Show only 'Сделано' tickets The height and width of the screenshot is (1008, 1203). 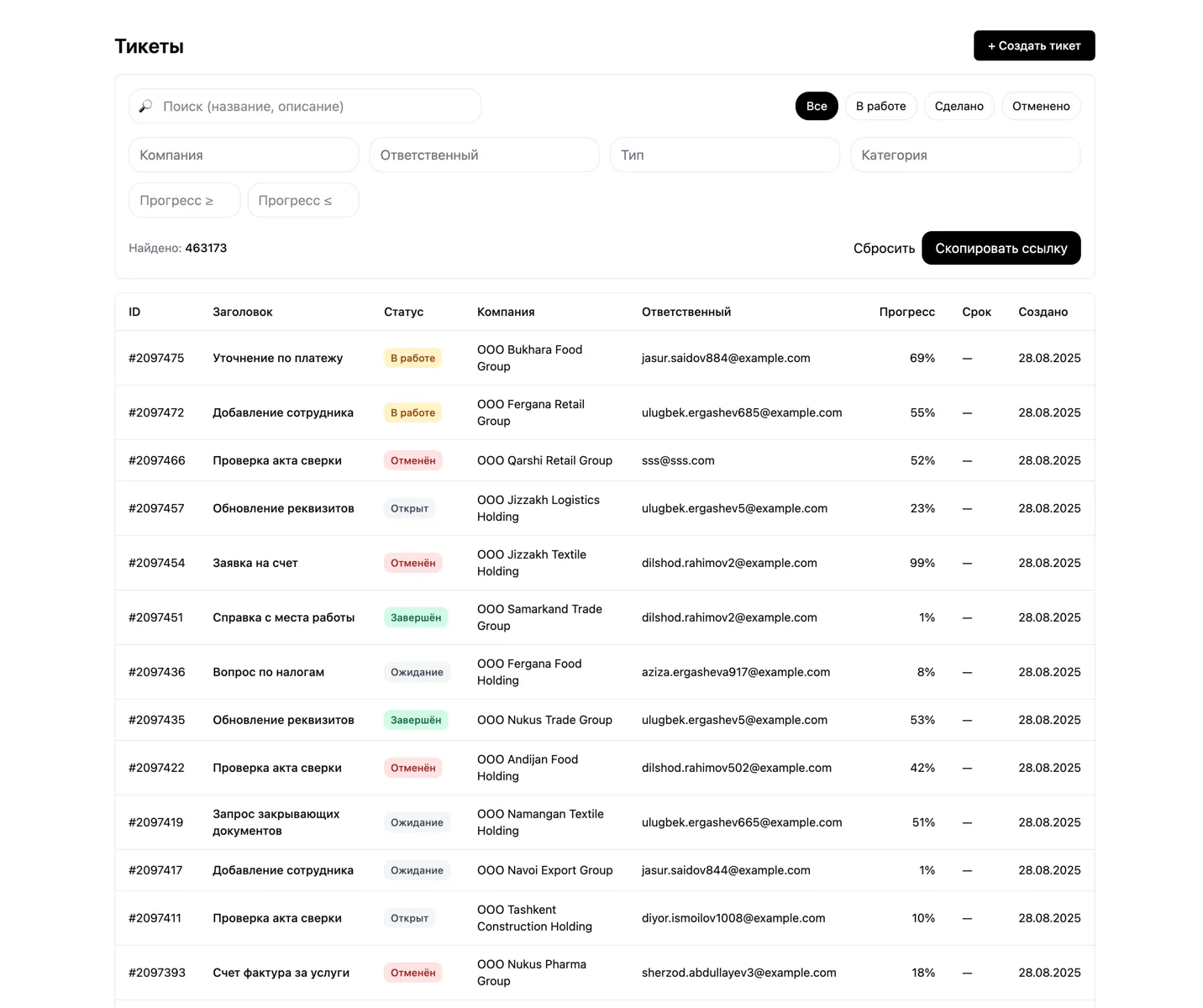[x=959, y=106]
